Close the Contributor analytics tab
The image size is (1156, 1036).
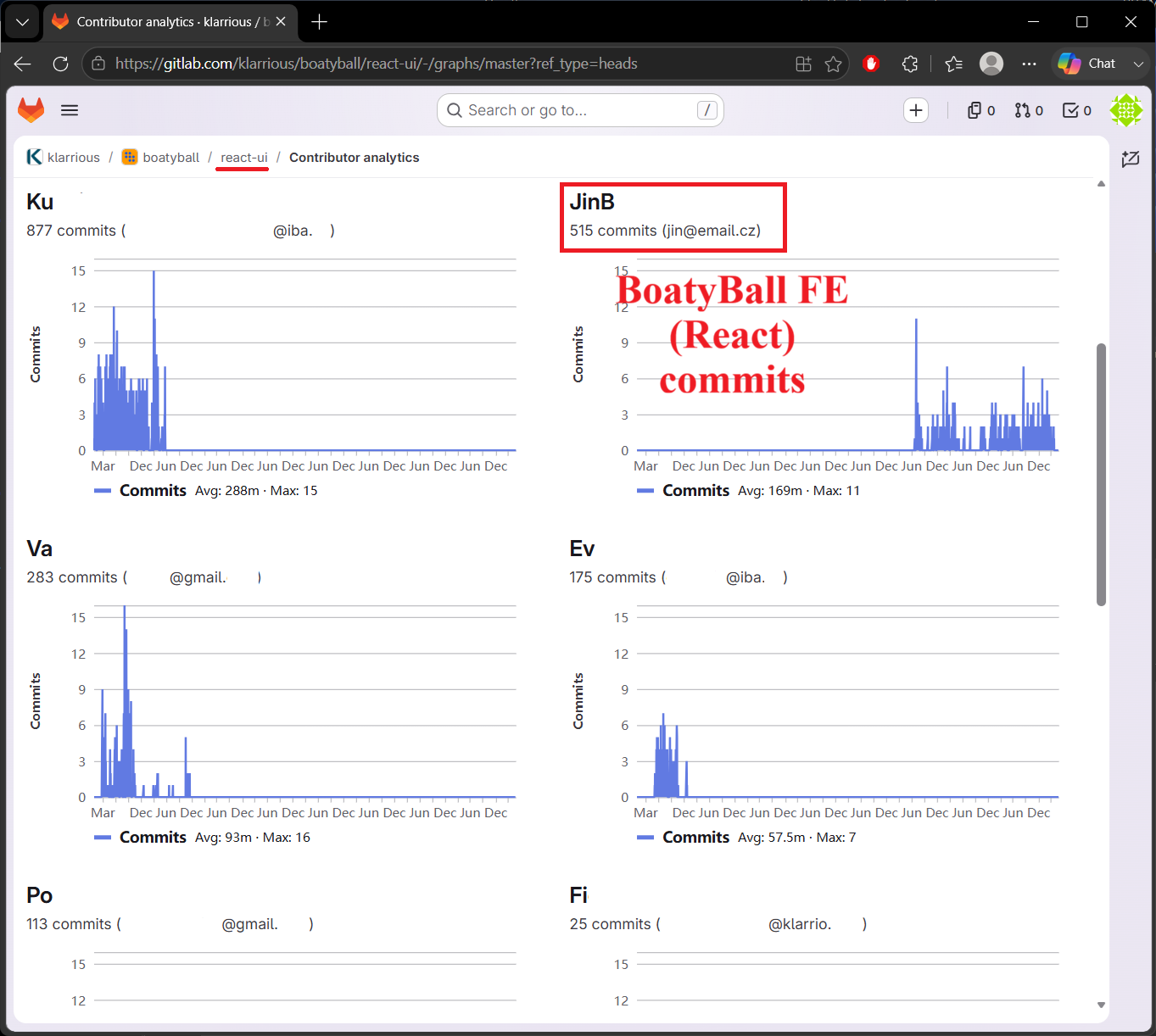[x=281, y=22]
